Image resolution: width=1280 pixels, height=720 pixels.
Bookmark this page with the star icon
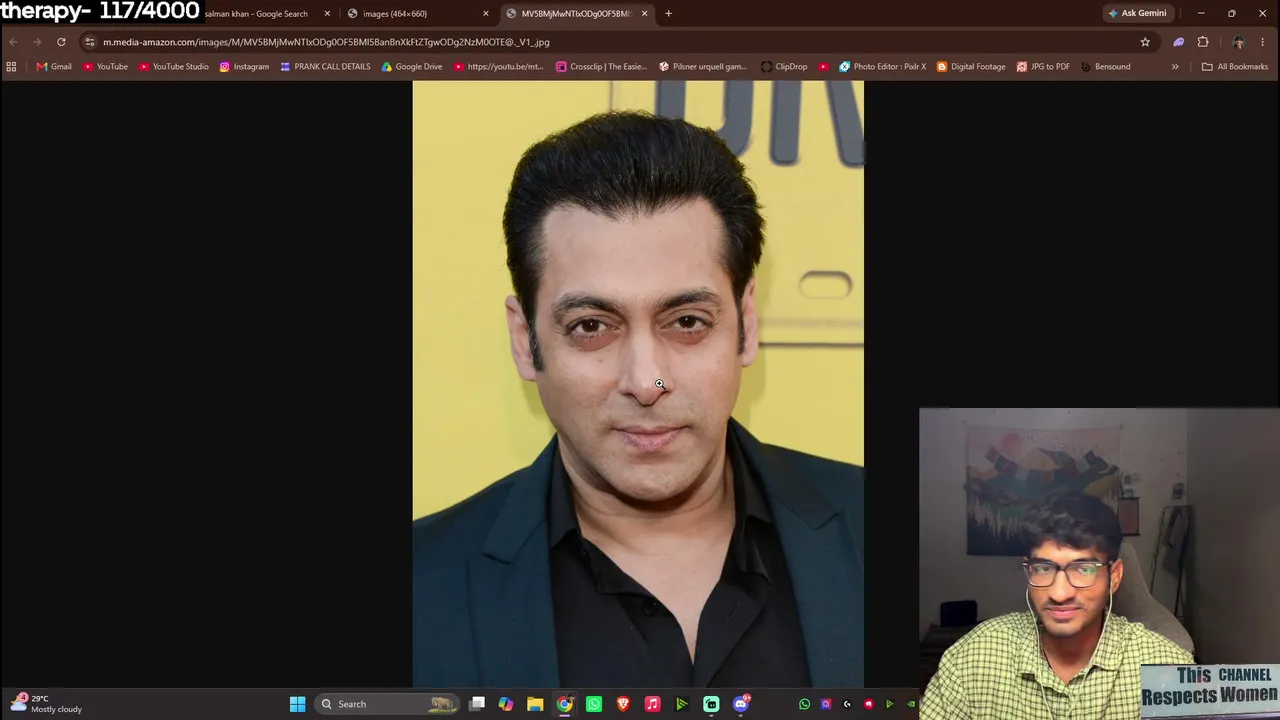[1145, 42]
